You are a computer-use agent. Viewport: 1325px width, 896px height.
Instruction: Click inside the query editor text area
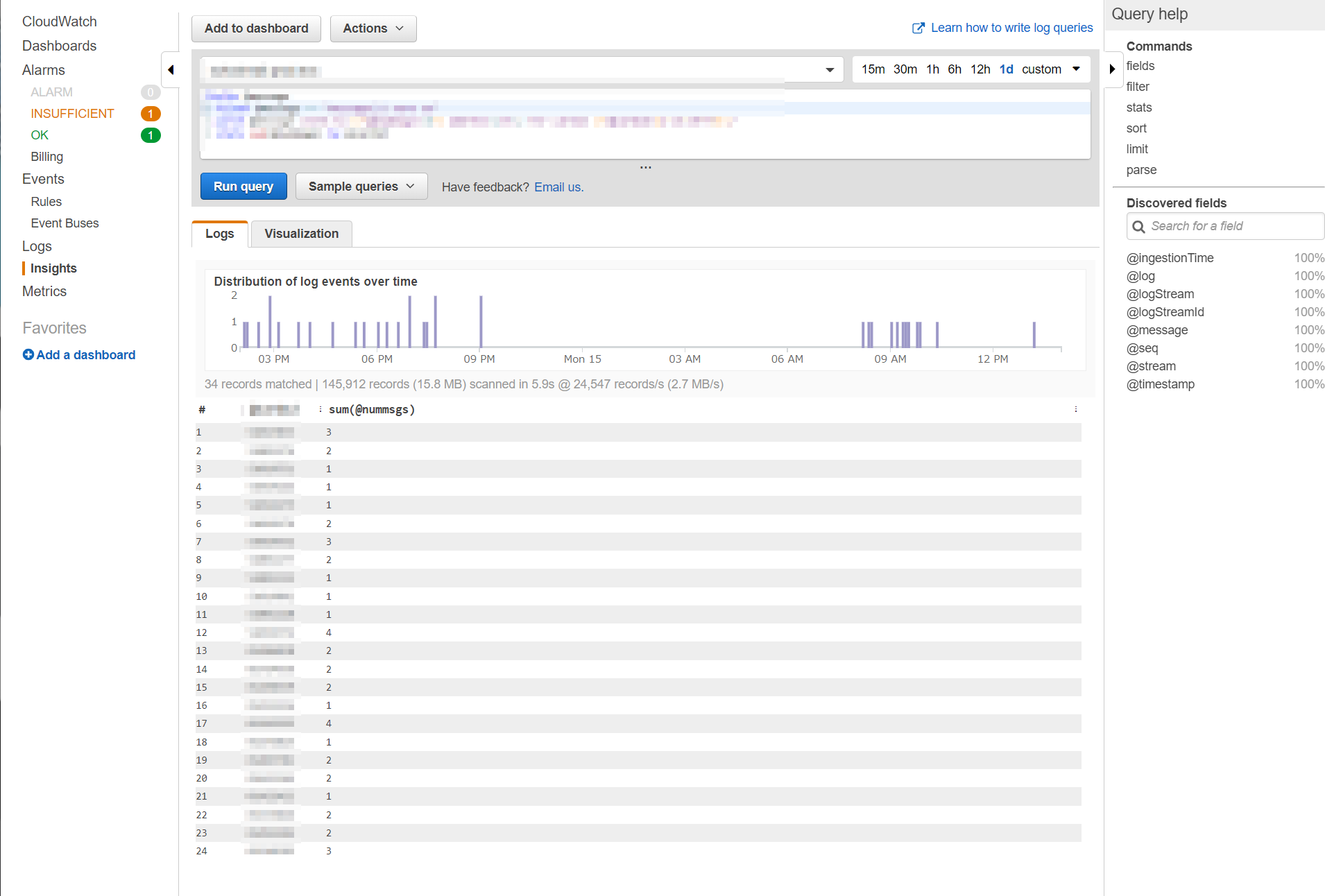645,123
